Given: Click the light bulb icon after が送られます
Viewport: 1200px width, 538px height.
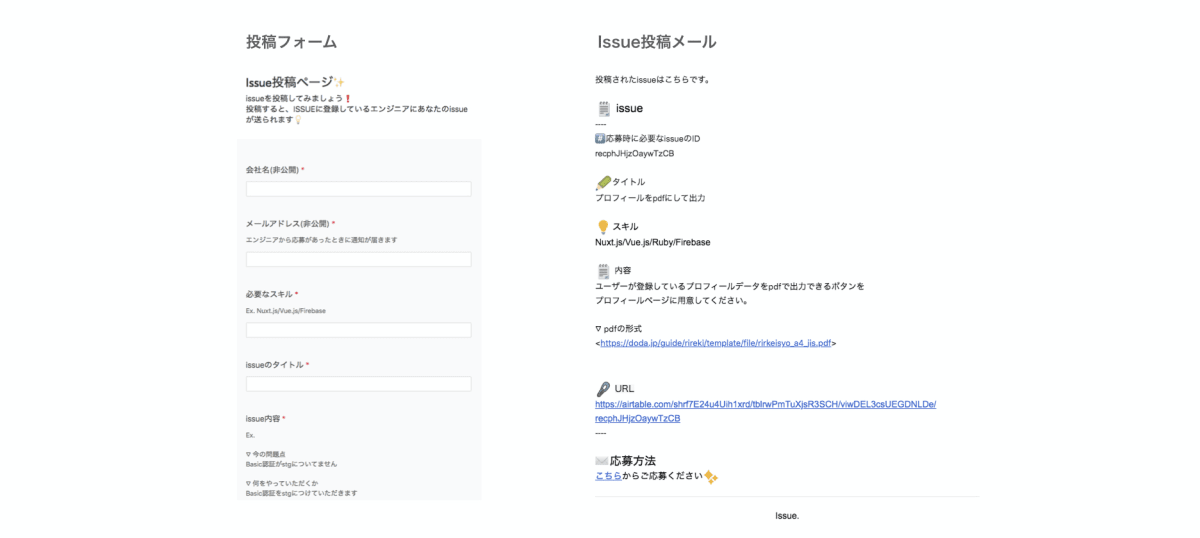Looking at the screenshot, I should point(298,120).
